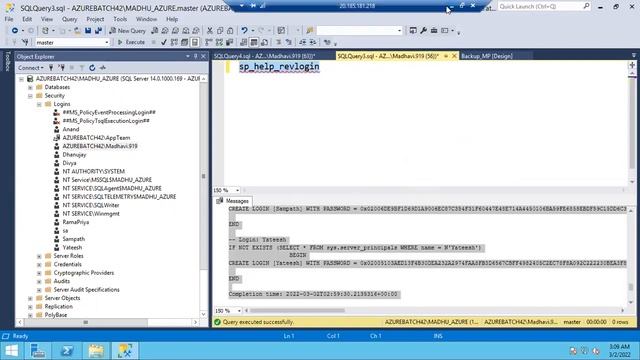Viewport: 640px width, 360px height.
Task: Click the Messages pane horizontal scrollbar thumb
Action: [x=297, y=311]
